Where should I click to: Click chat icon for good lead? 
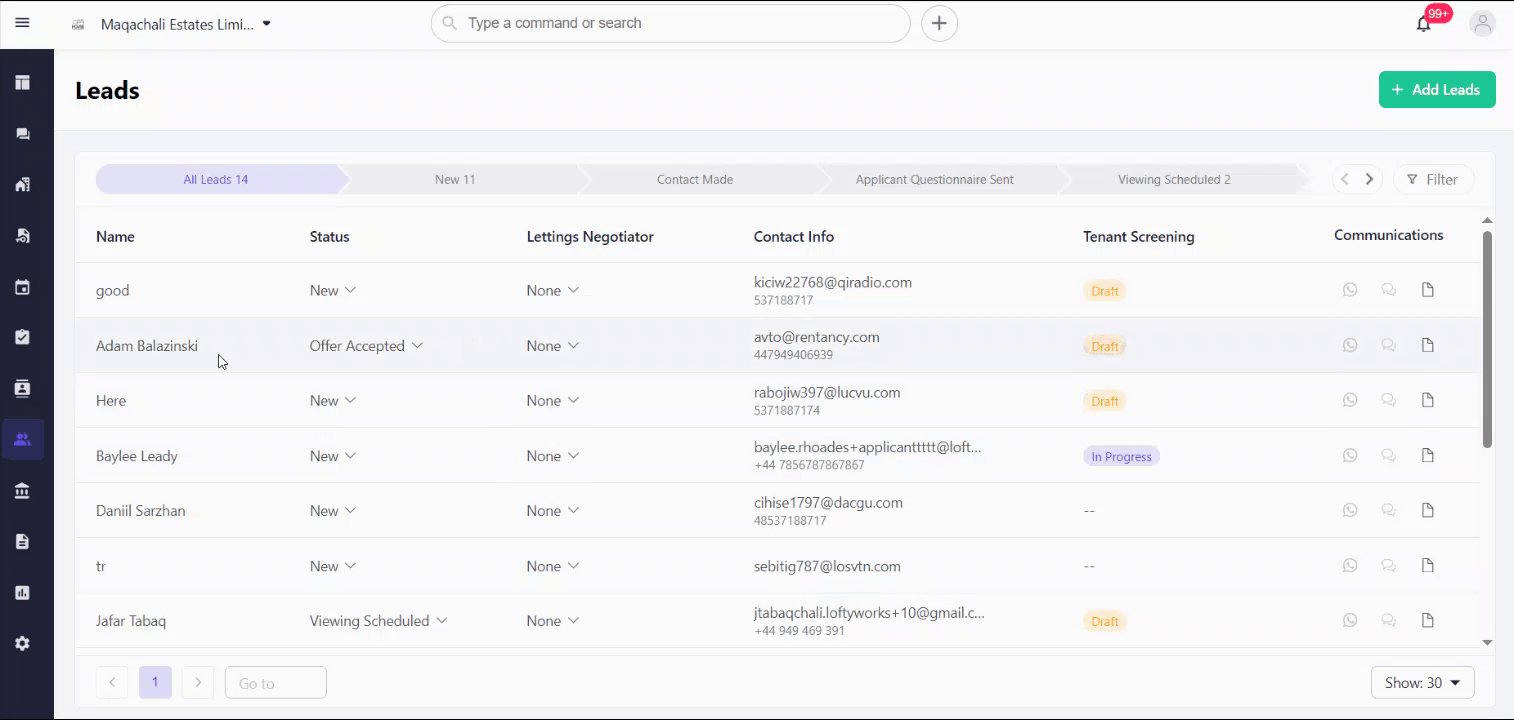(1388, 290)
